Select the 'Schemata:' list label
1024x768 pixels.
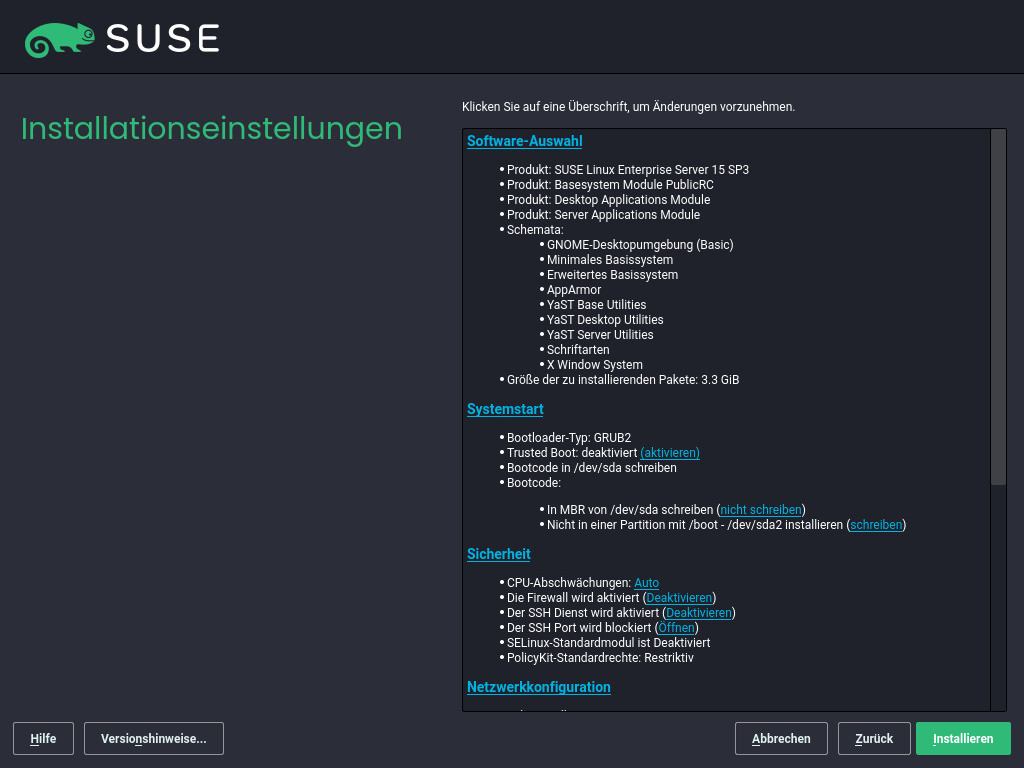point(535,230)
